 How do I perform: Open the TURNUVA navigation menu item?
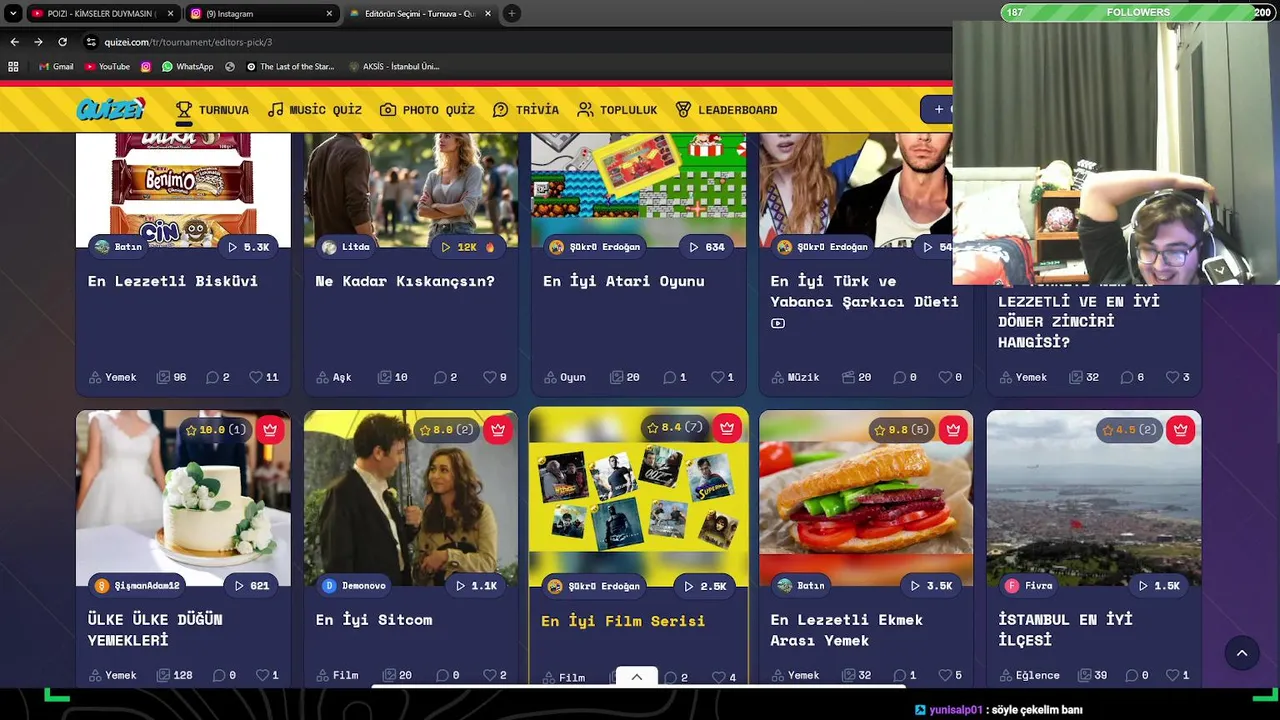point(212,110)
